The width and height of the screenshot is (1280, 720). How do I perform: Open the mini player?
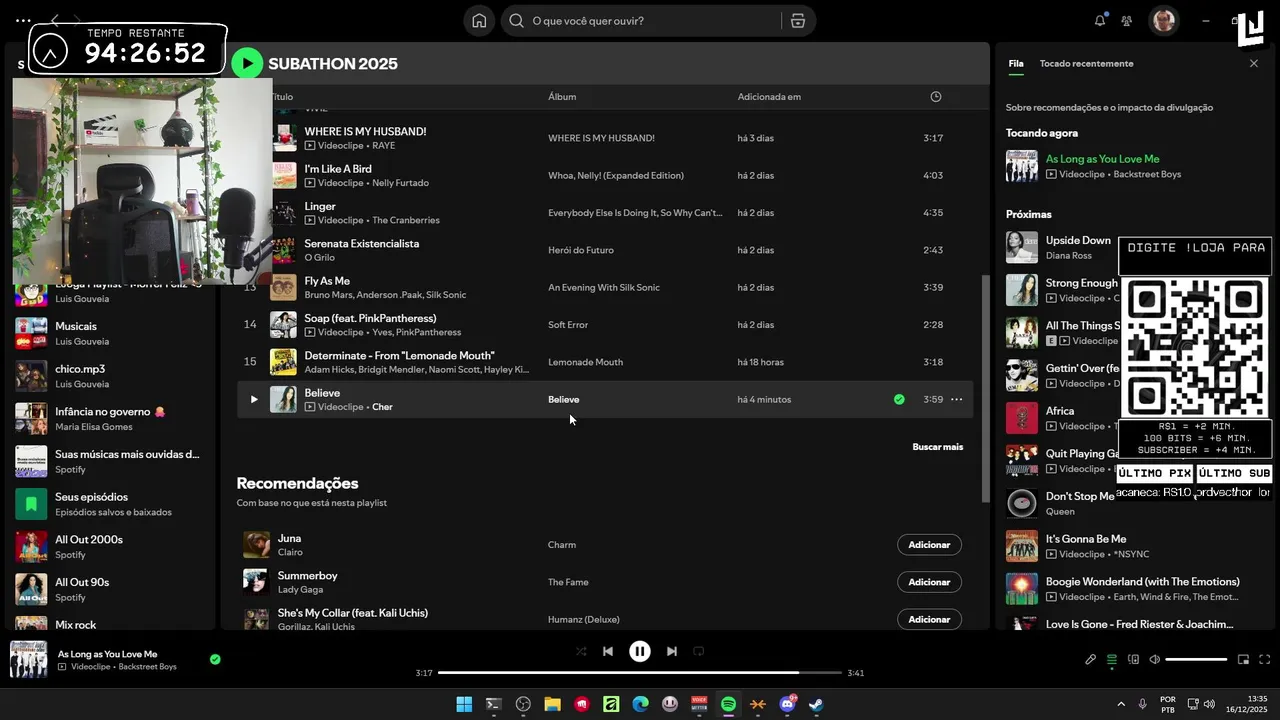coord(1243,659)
